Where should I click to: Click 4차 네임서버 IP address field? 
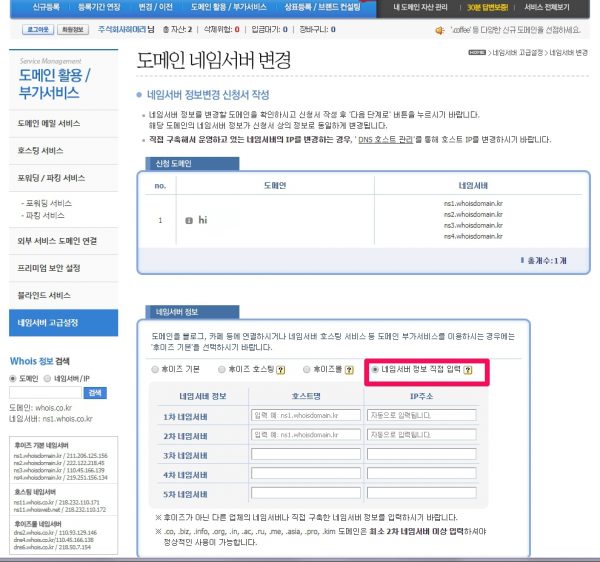(422, 473)
